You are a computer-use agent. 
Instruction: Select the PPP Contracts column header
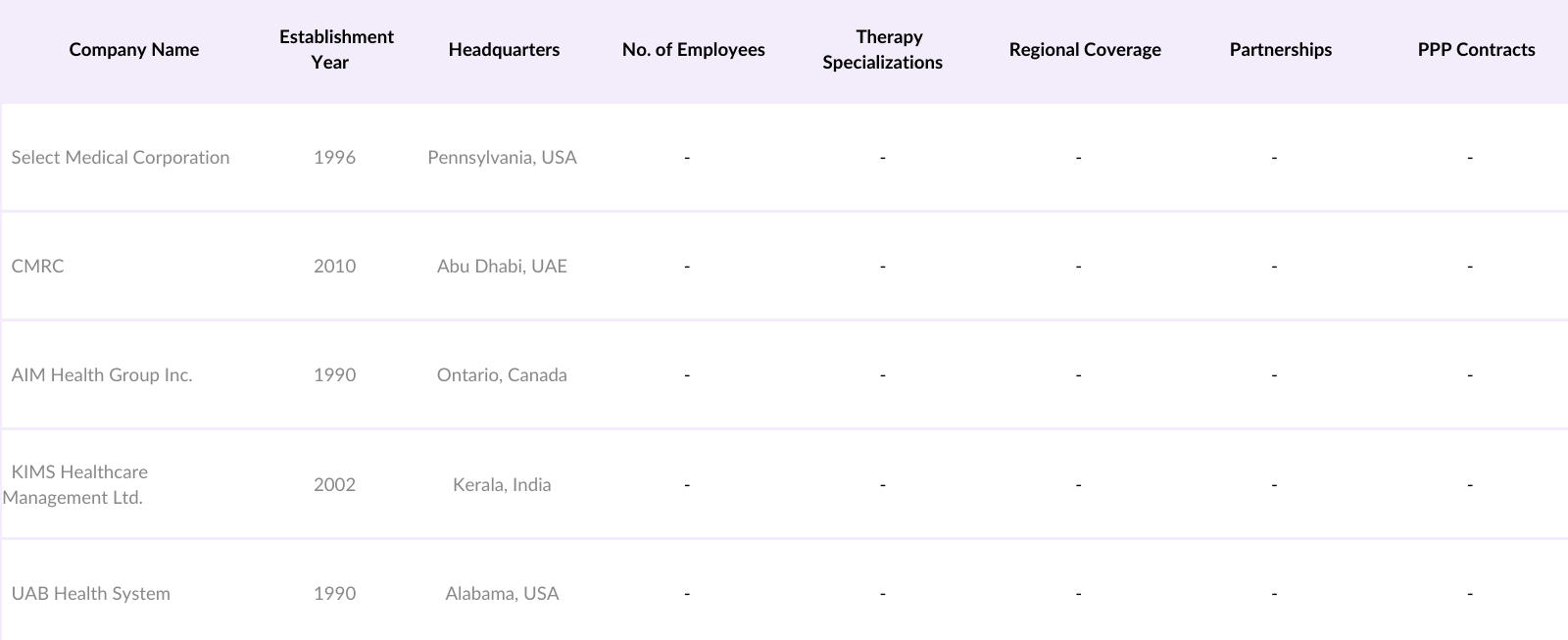[1476, 50]
